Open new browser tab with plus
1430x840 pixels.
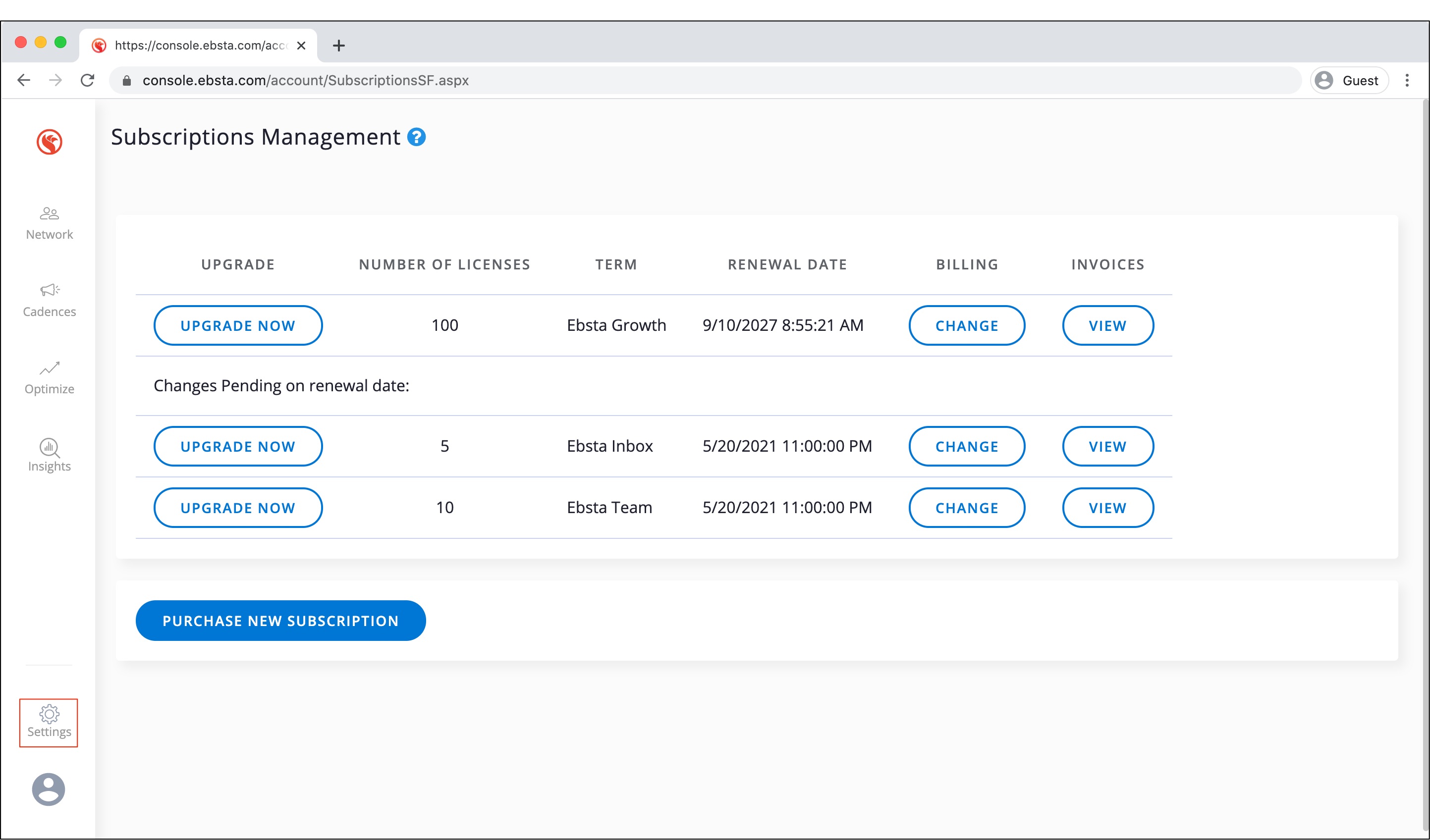point(339,46)
